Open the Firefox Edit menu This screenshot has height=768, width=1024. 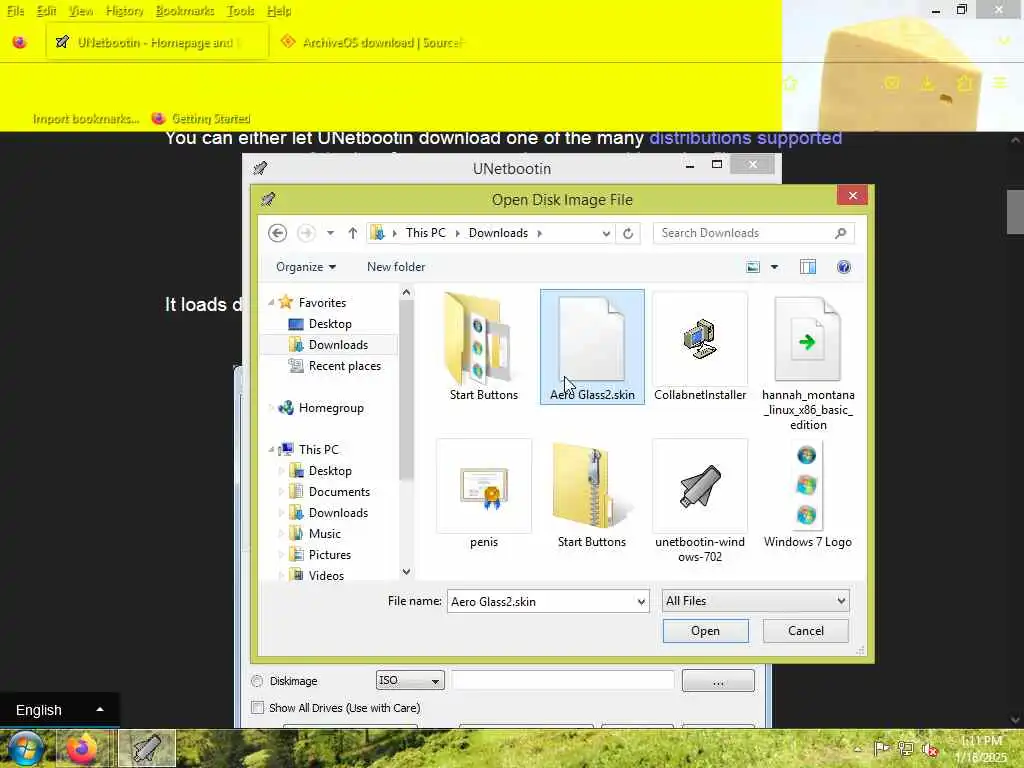pos(46,11)
